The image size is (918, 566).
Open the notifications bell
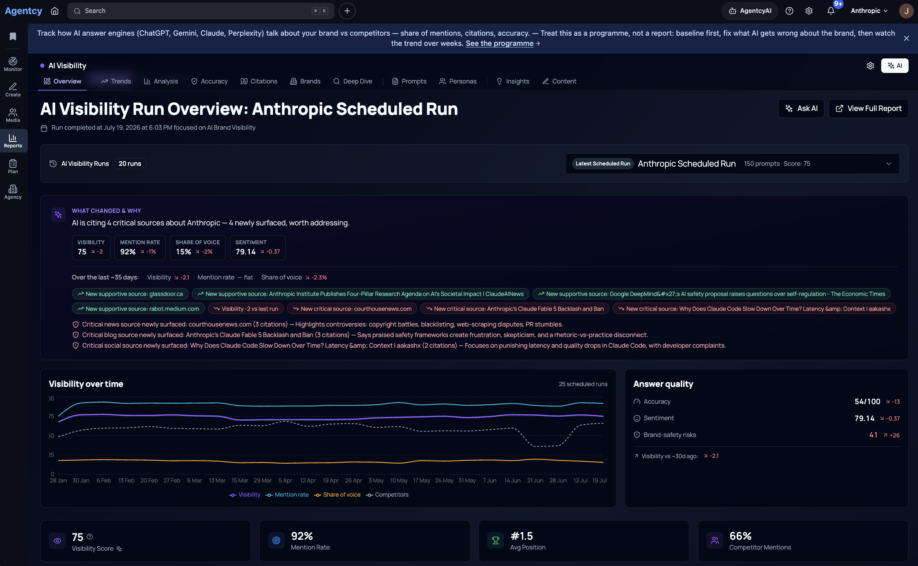[x=830, y=11]
